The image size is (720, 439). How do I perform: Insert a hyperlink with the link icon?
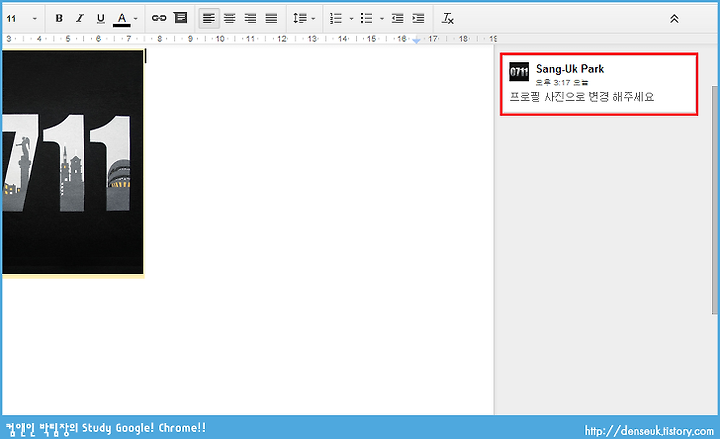pyautogui.click(x=159, y=18)
